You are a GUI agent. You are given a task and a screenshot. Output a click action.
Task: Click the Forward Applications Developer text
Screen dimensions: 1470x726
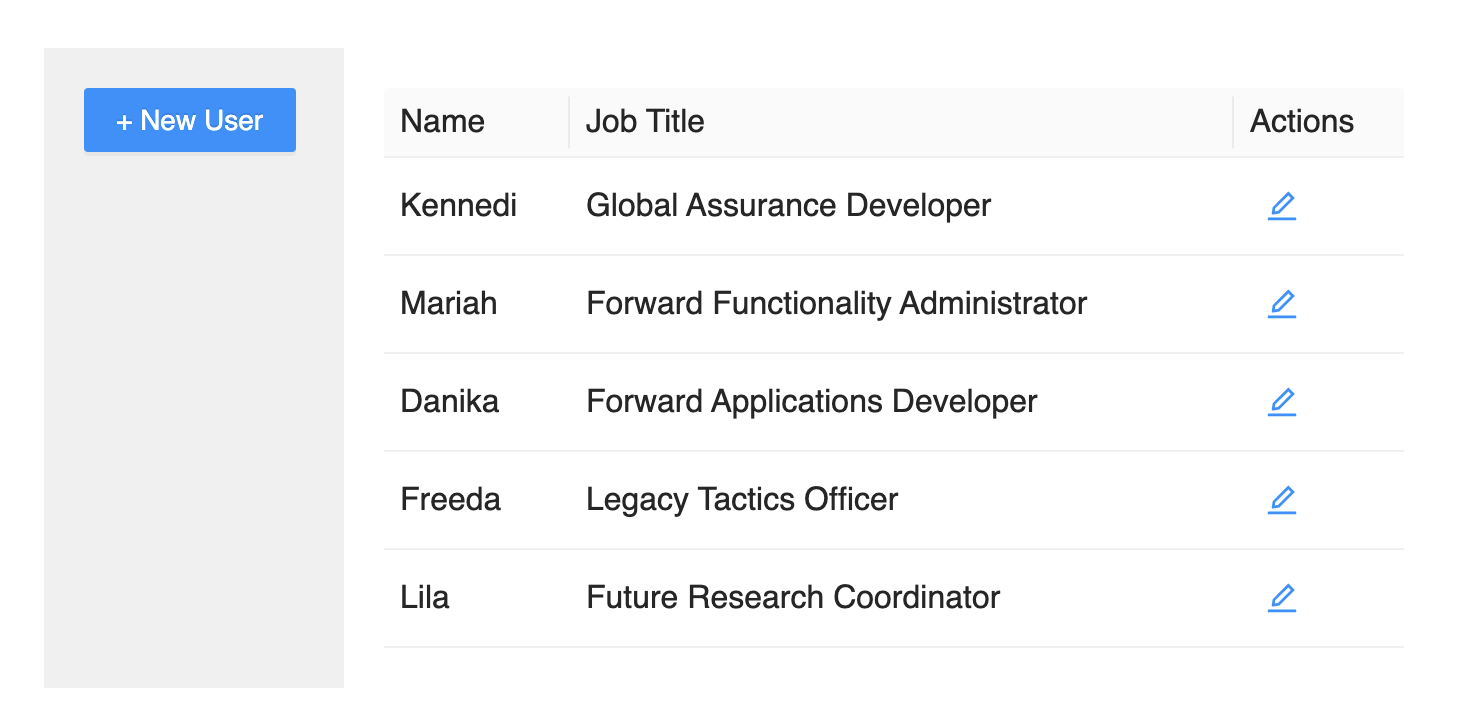point(811,402)
